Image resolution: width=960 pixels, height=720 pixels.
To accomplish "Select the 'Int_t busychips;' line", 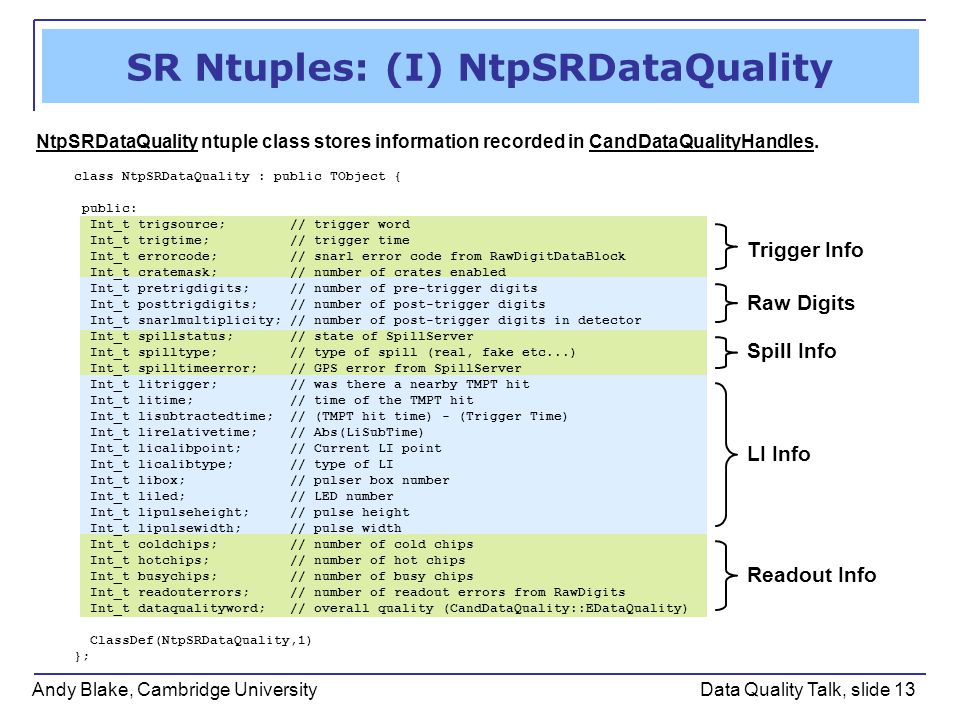I will coord(154,576).
